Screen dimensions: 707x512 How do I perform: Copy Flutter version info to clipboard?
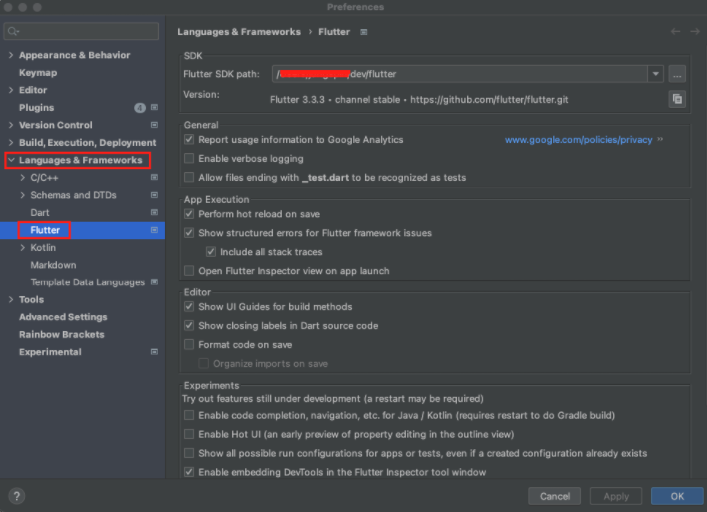tap(677, 99)
